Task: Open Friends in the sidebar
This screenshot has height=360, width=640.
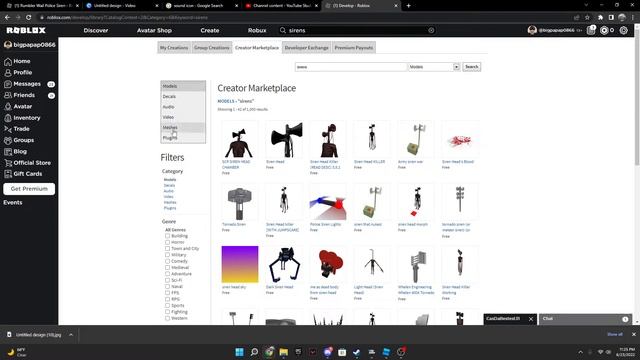Action: click(x=24, y=95)
